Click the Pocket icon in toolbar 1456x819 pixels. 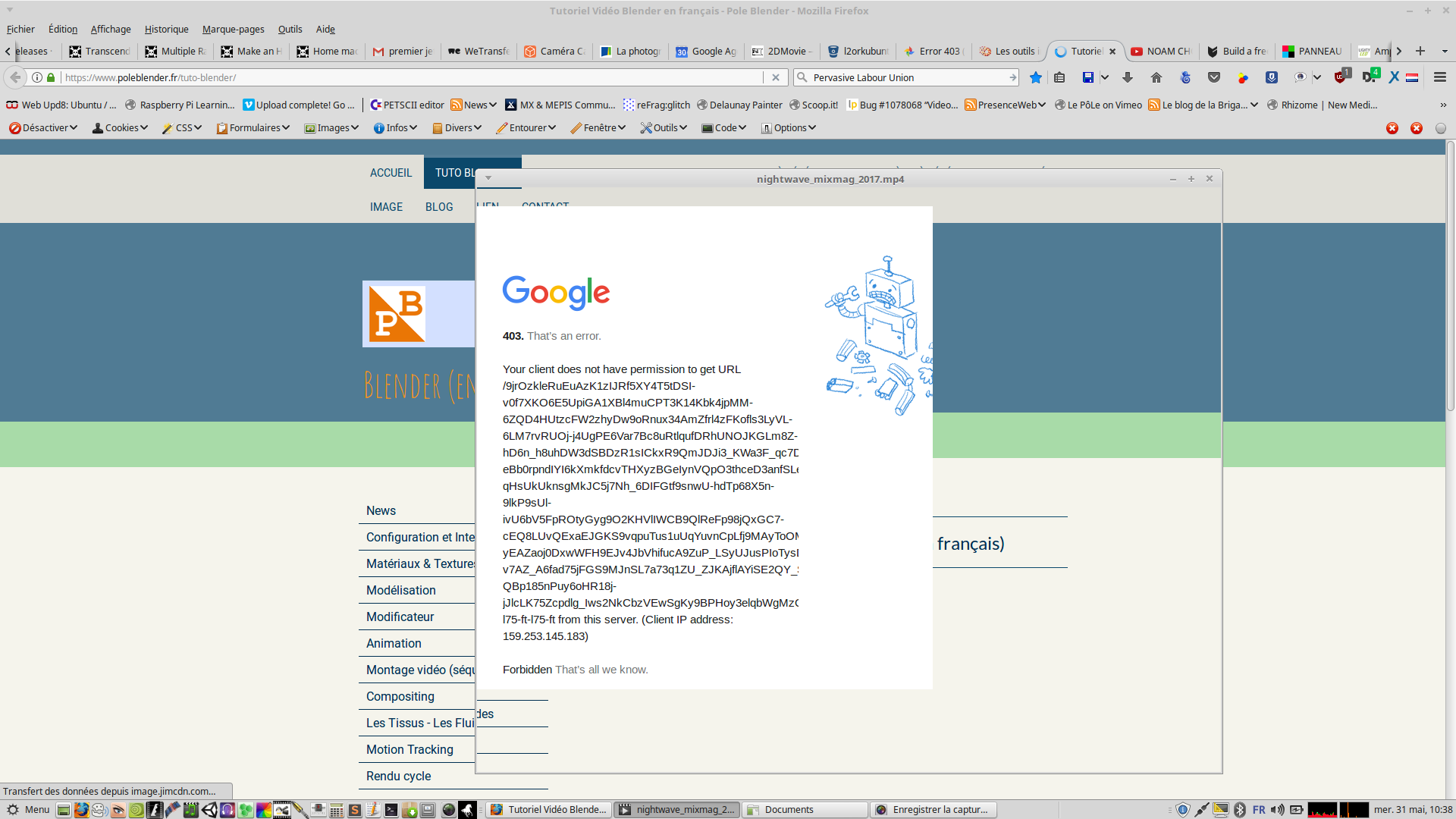click(1214, 77)
